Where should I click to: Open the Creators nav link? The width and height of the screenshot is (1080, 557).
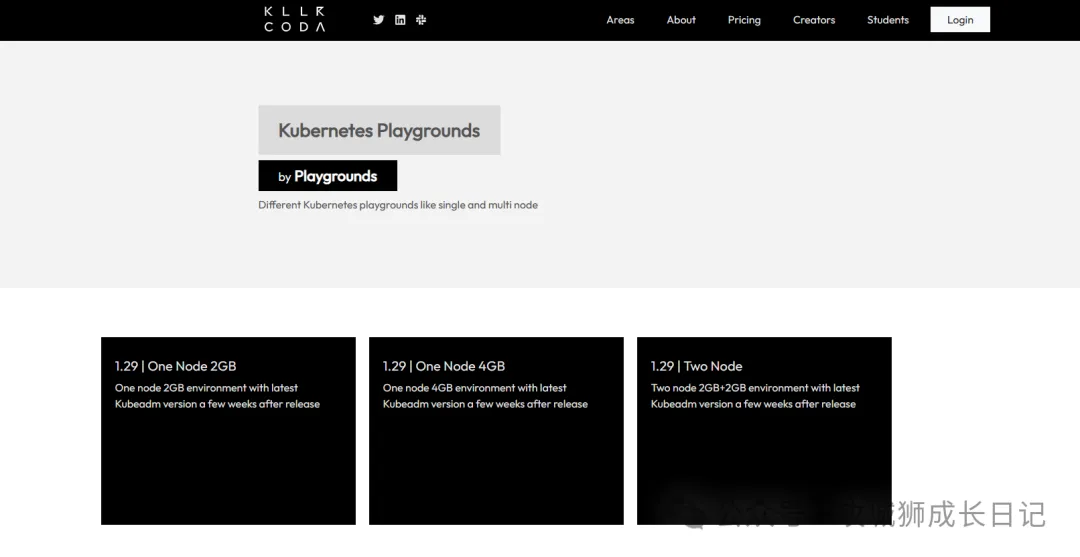[813, 20]
